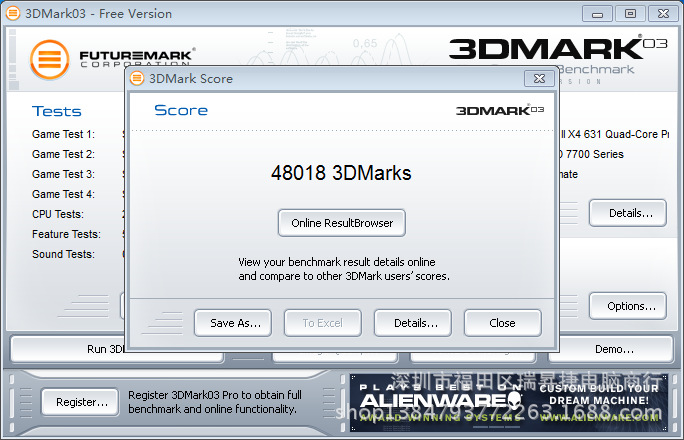
Task: Click the large 3DMARK03 header logo
Action: point(558,49)
